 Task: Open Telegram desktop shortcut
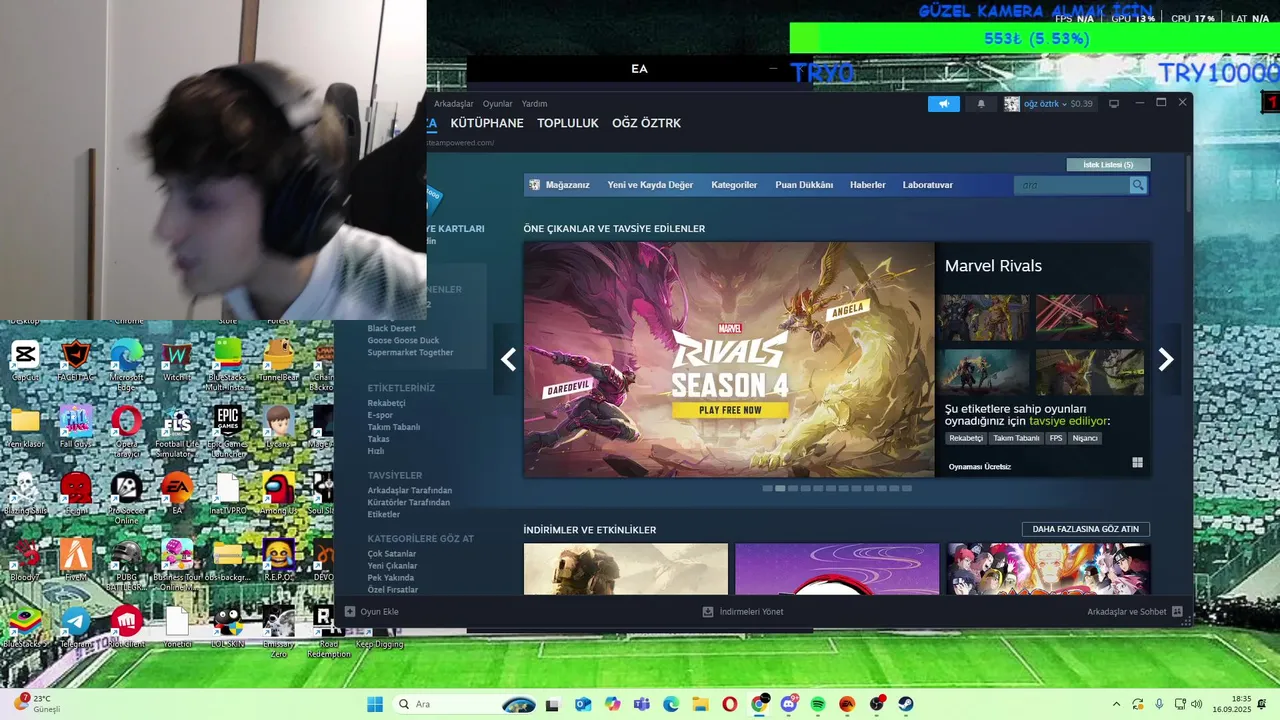click(76, 627)
